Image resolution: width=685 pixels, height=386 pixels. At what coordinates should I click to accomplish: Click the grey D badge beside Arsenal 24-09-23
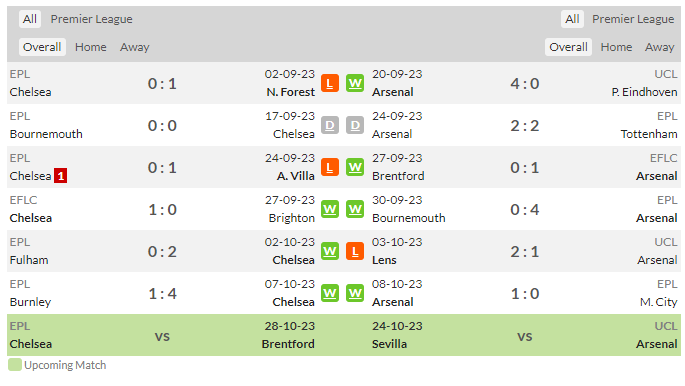click(355, 125)
